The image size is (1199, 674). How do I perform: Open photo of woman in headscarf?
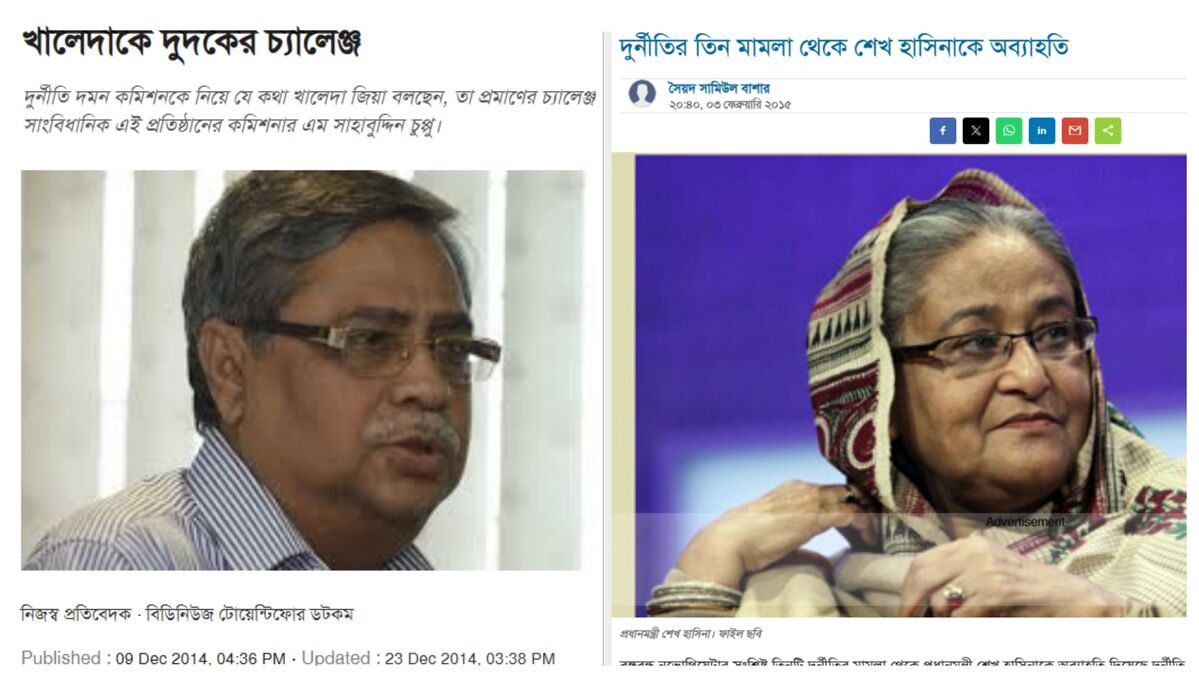pyautogui.click(x=910, y=386)
